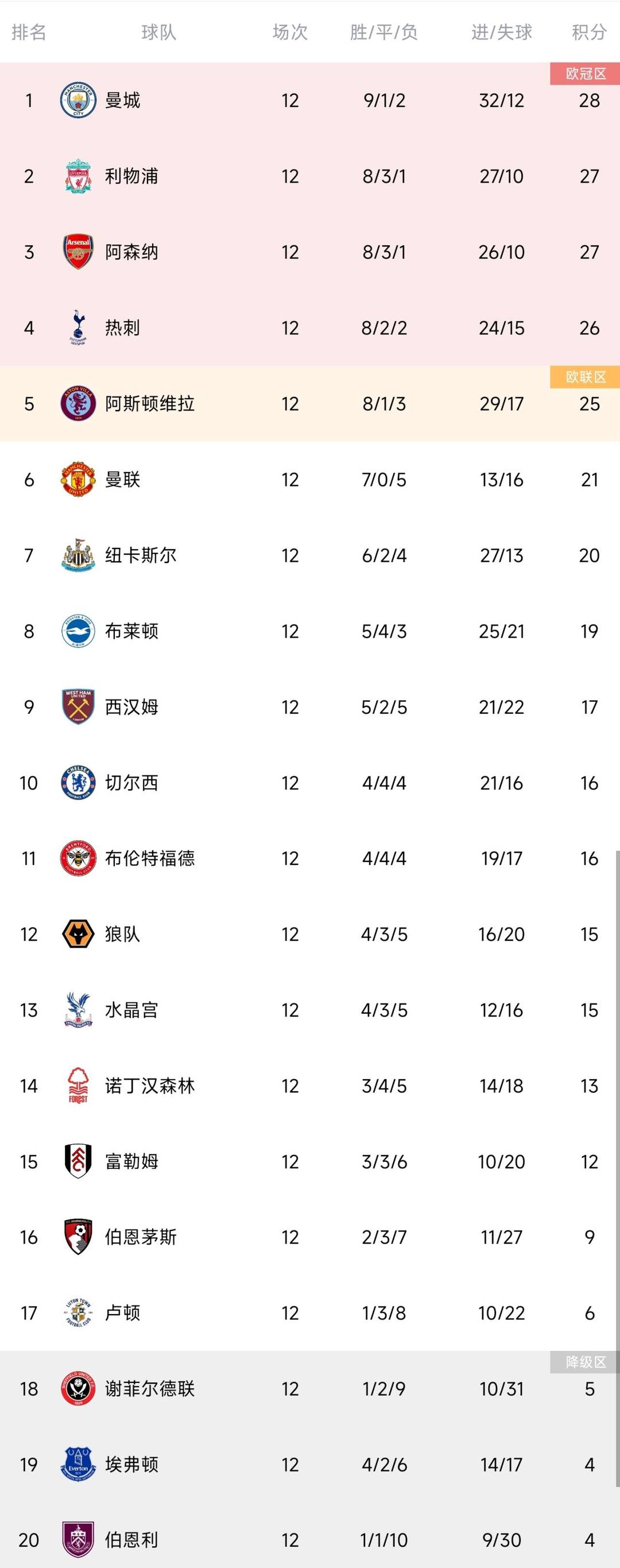Sort by the 积分 column header

point(589,32)
